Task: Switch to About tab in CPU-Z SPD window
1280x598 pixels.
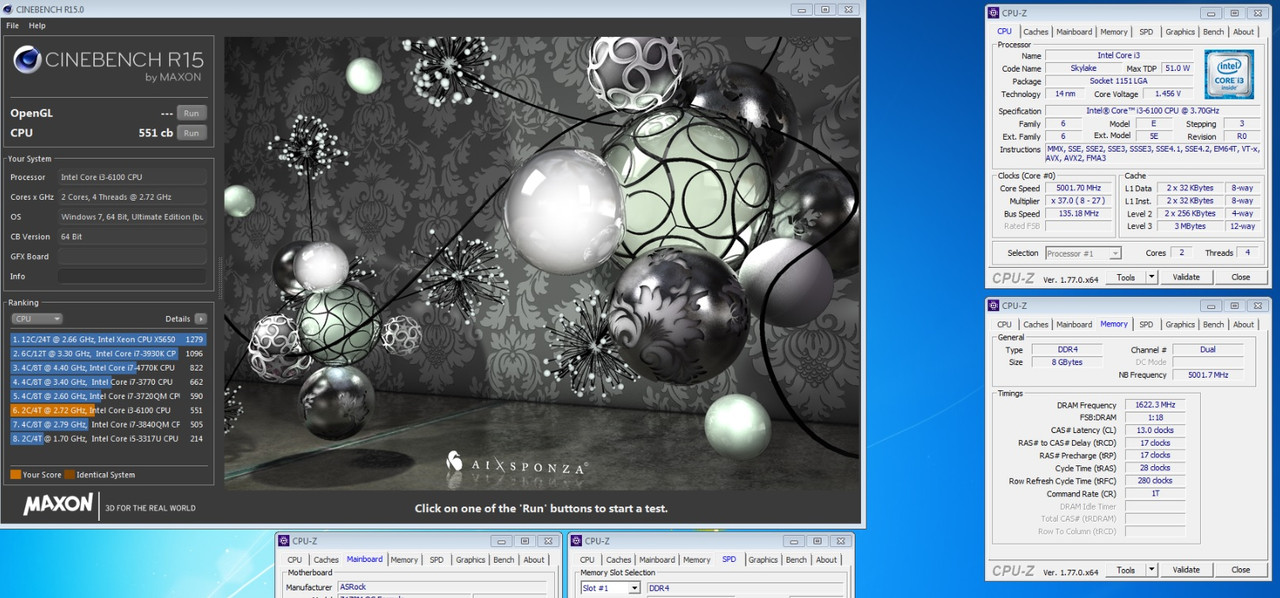Action: [x=826, y=560]
